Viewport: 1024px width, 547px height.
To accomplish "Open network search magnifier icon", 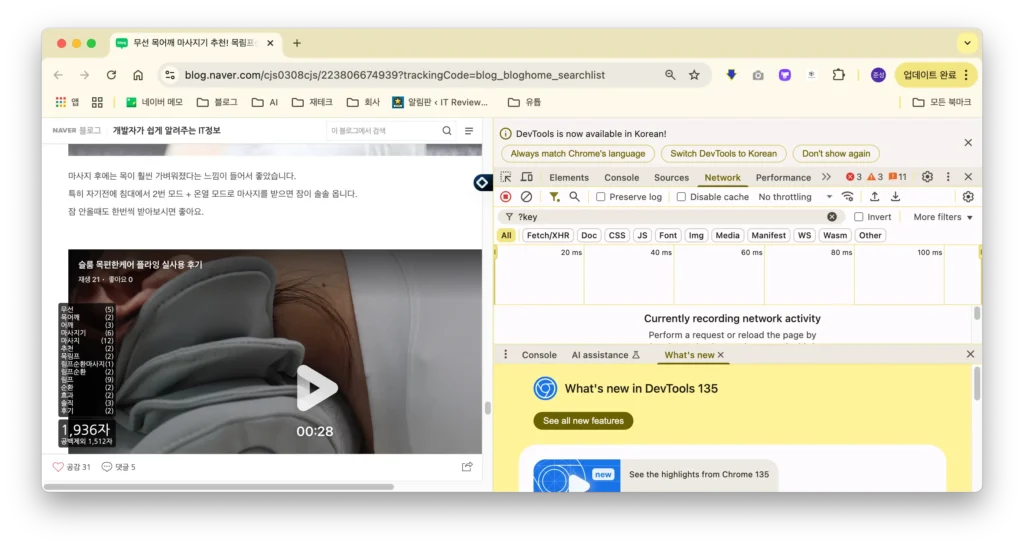I will coord(574,196).
